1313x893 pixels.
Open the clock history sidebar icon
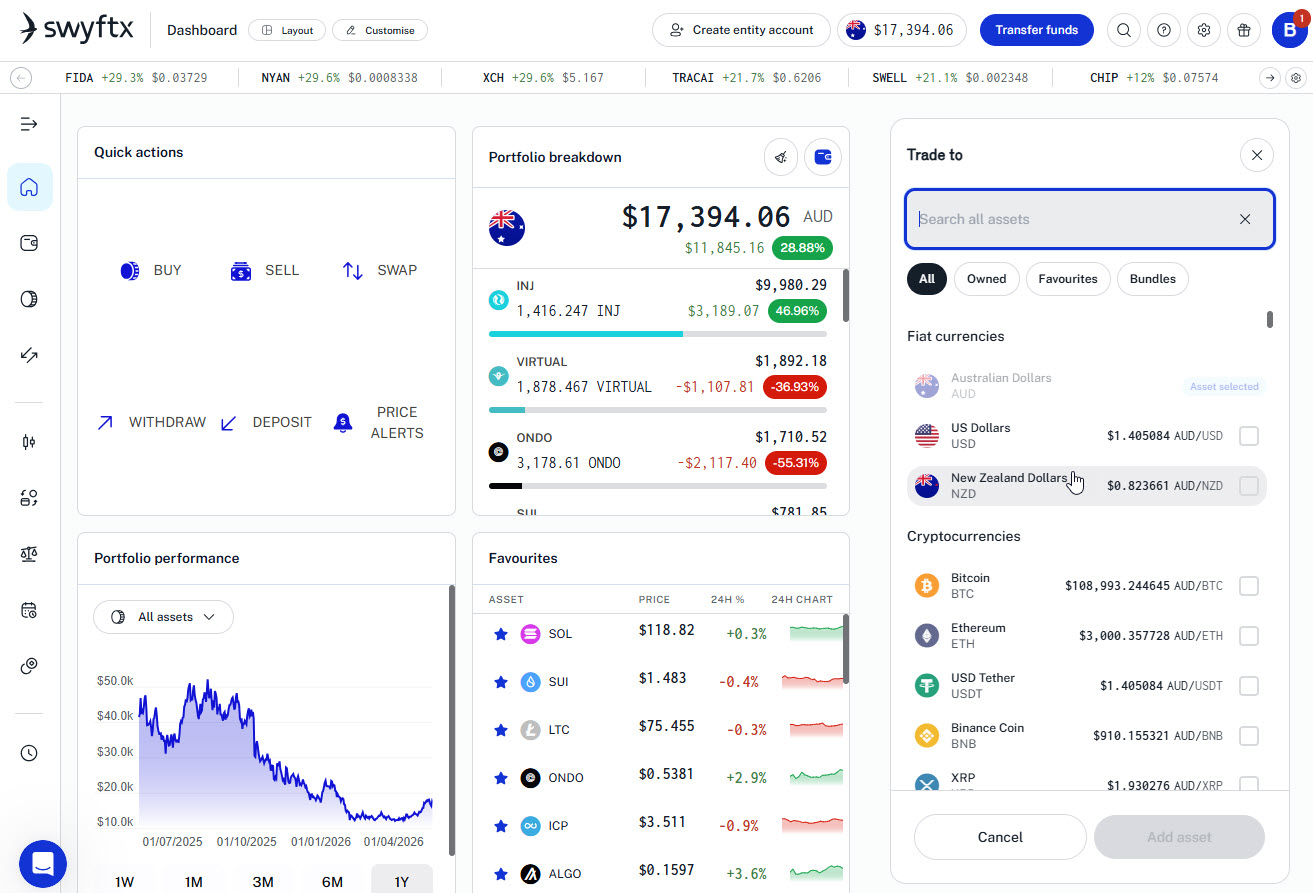click(x=29, y=753)
